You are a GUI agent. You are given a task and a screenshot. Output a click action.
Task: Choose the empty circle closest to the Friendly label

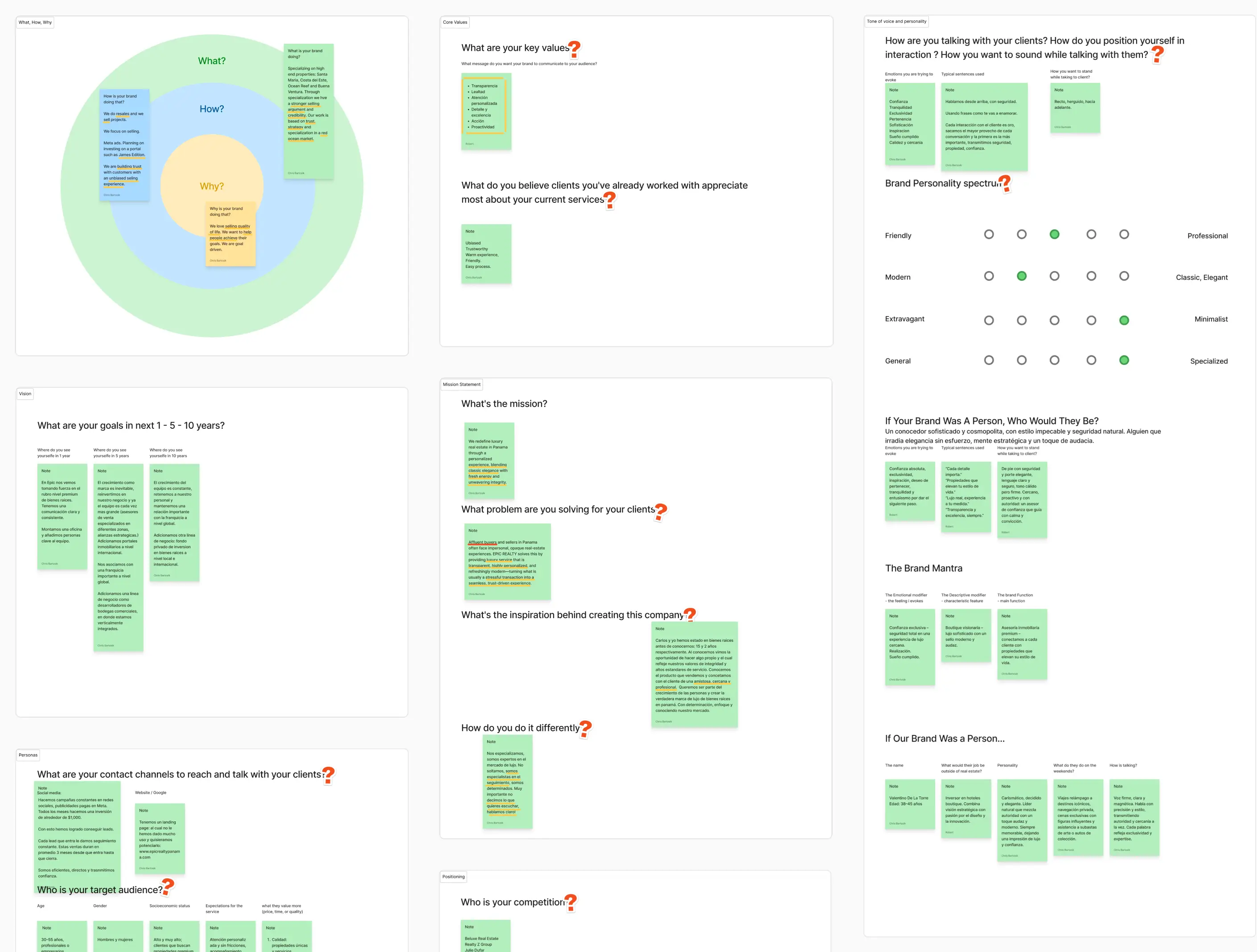point(989,234)
